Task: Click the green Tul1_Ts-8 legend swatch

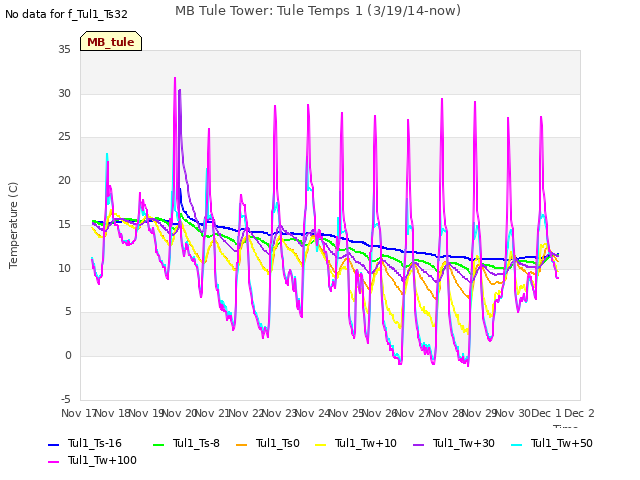Action: coord(158,444)
